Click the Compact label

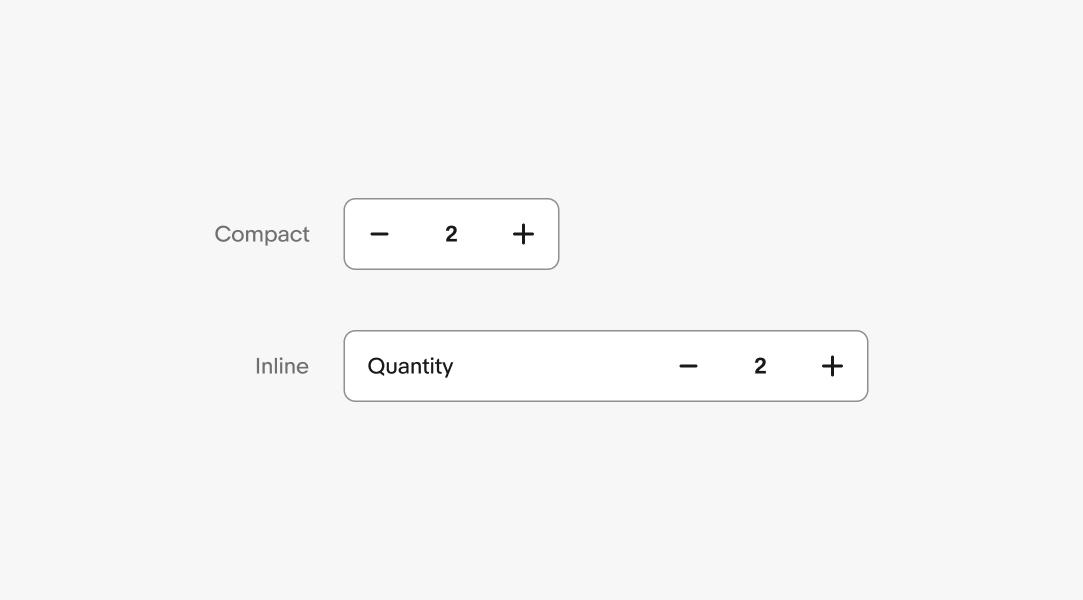point(262,234)
